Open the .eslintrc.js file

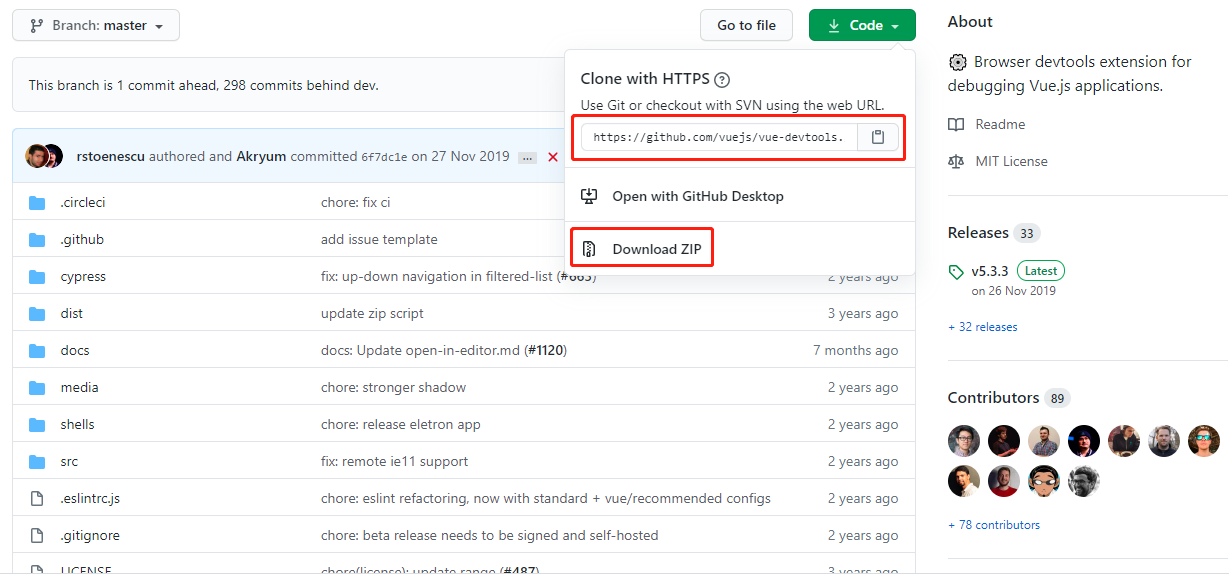click(90, 498)
